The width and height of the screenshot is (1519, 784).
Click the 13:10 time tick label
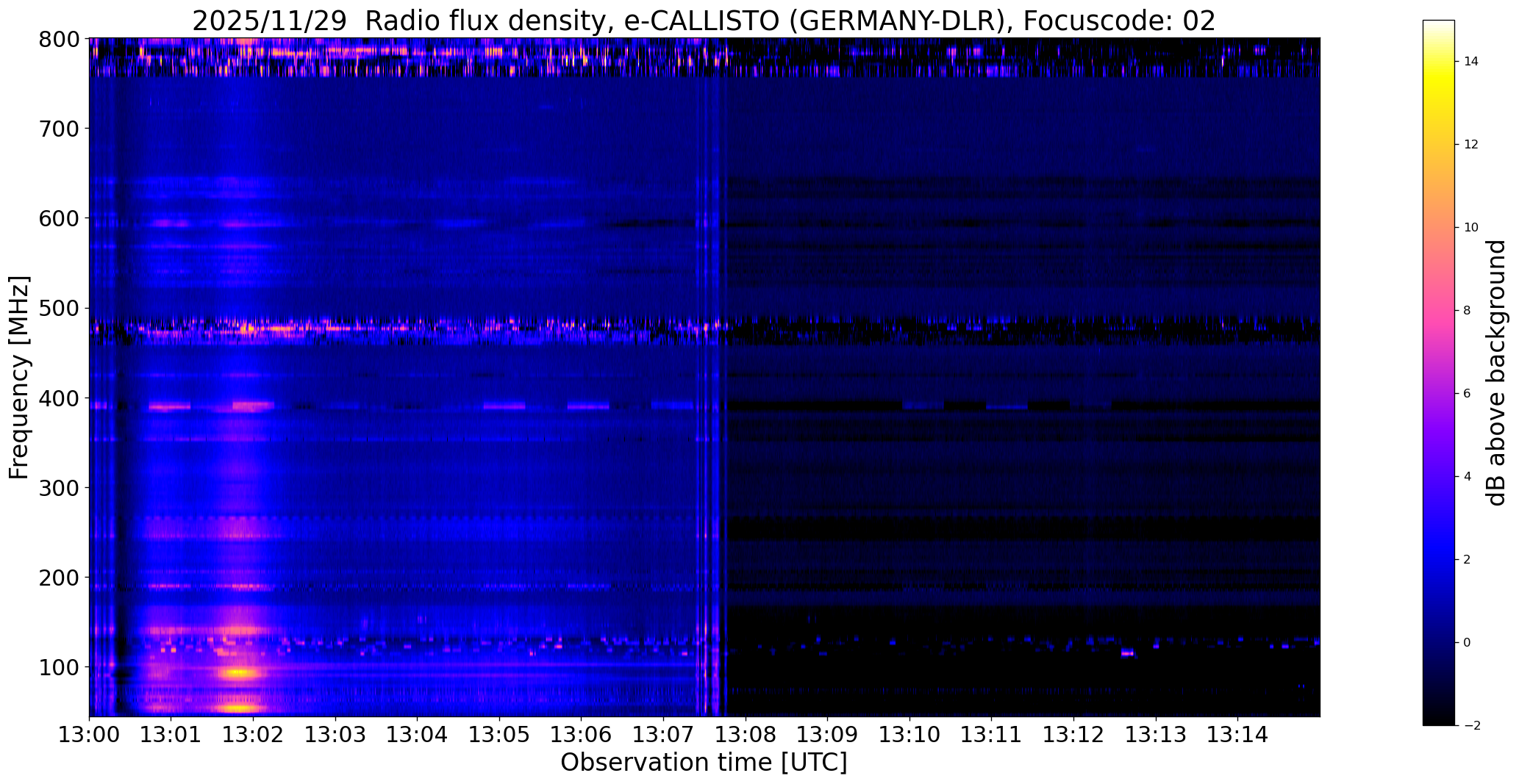click(909, 734)
